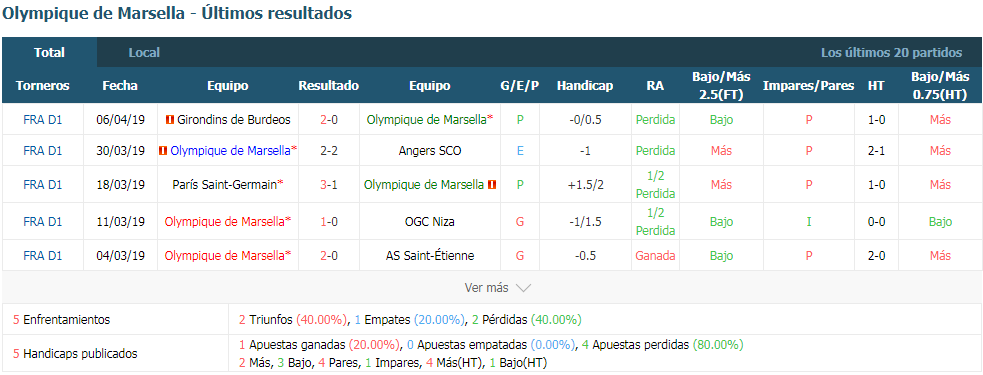The width and height of the screenshot is (983, 375).
Task: Open FRA D1 league link for 04/03/19
Action: [43, 255]
